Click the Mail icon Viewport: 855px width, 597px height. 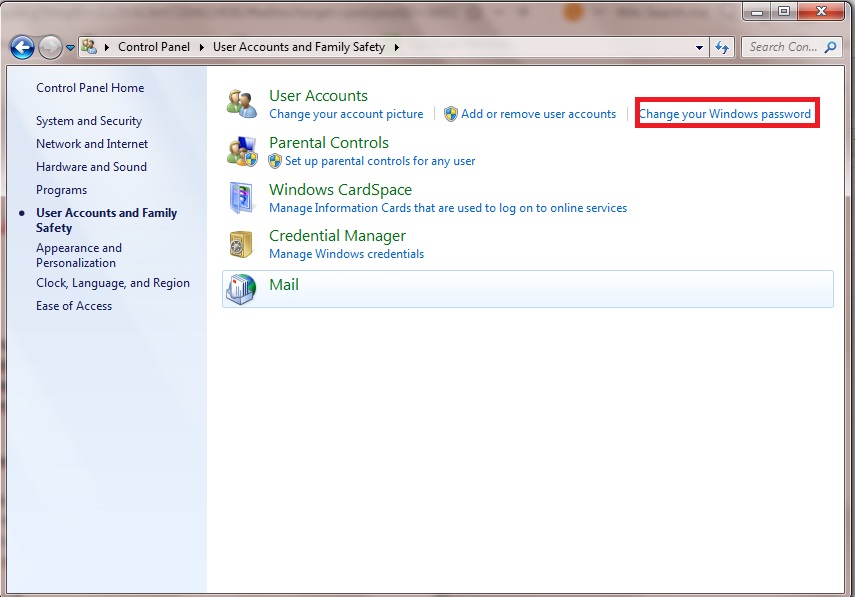click(241, 289)
